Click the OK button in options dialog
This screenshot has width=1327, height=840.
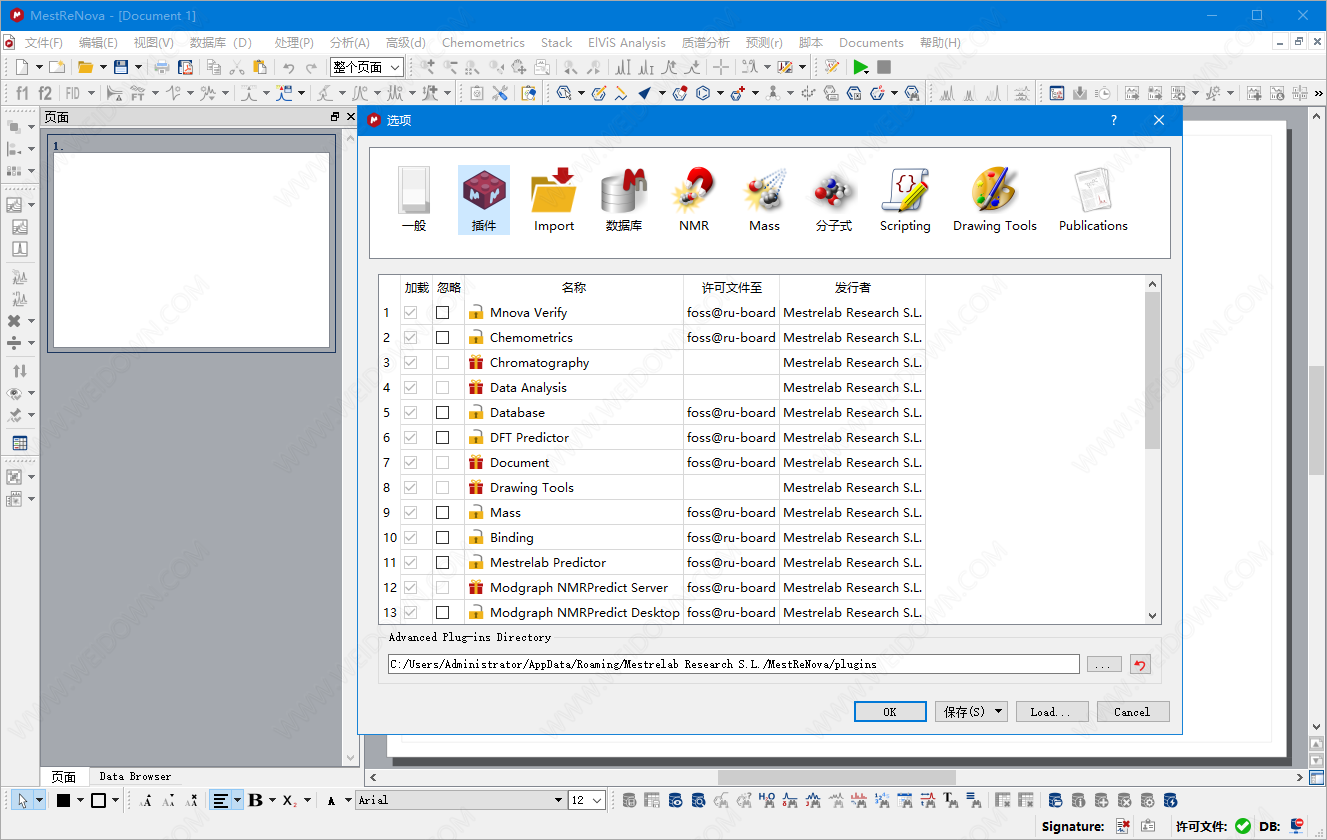[890, 712]
